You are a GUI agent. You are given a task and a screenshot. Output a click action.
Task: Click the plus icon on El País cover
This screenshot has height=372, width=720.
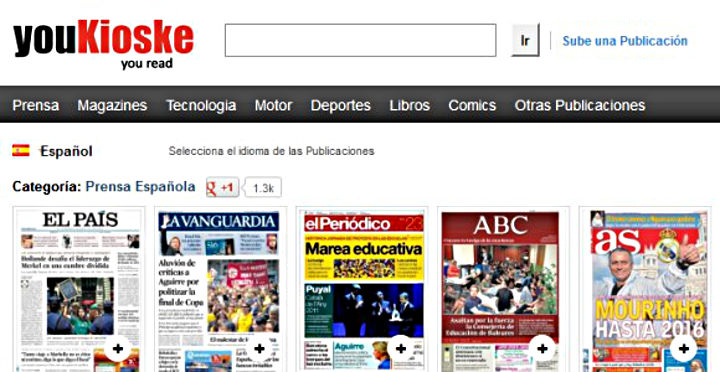click(x=118, y=349)
